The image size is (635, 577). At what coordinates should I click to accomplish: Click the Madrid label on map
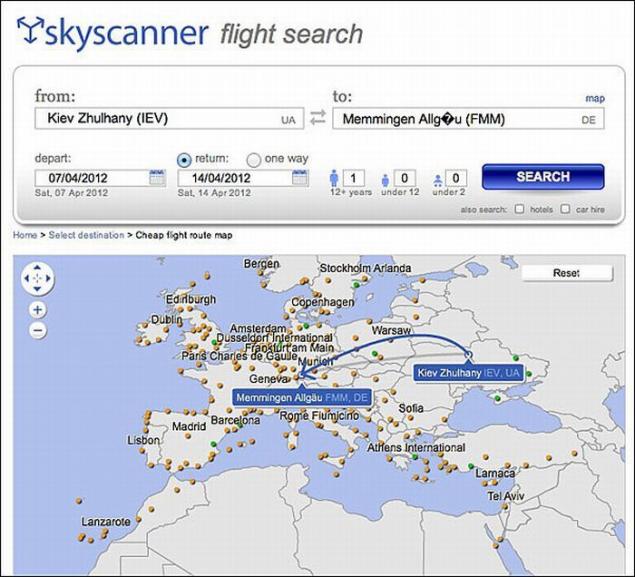pos(189,426)
